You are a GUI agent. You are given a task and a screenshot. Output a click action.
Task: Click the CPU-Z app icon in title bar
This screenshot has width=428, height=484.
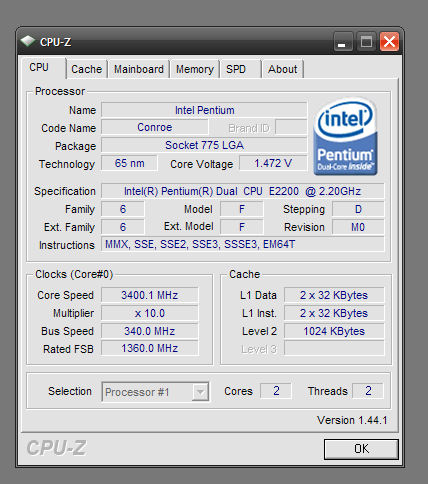(x=28, y=42)
